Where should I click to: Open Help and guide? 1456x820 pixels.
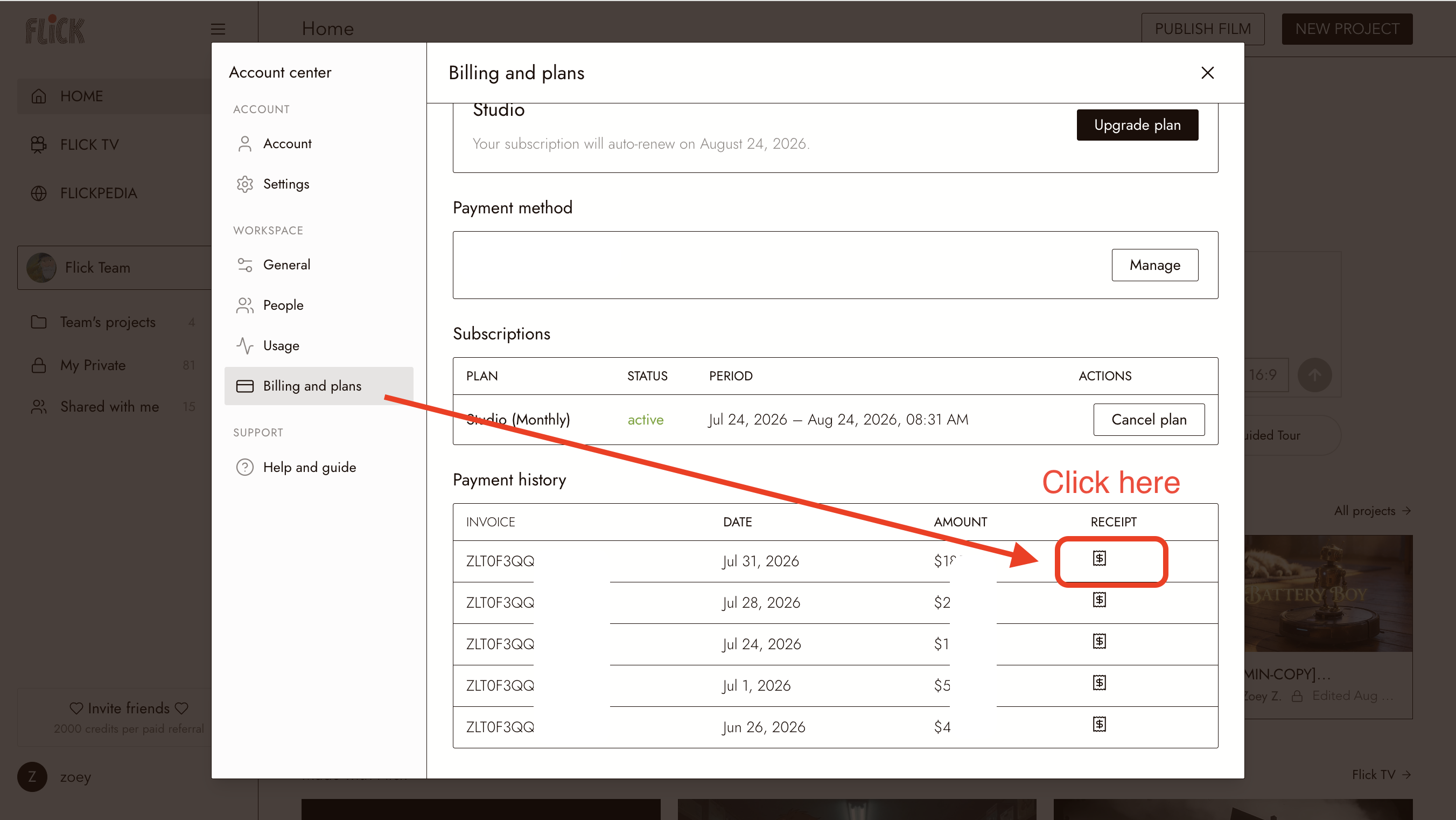[319, 467]
